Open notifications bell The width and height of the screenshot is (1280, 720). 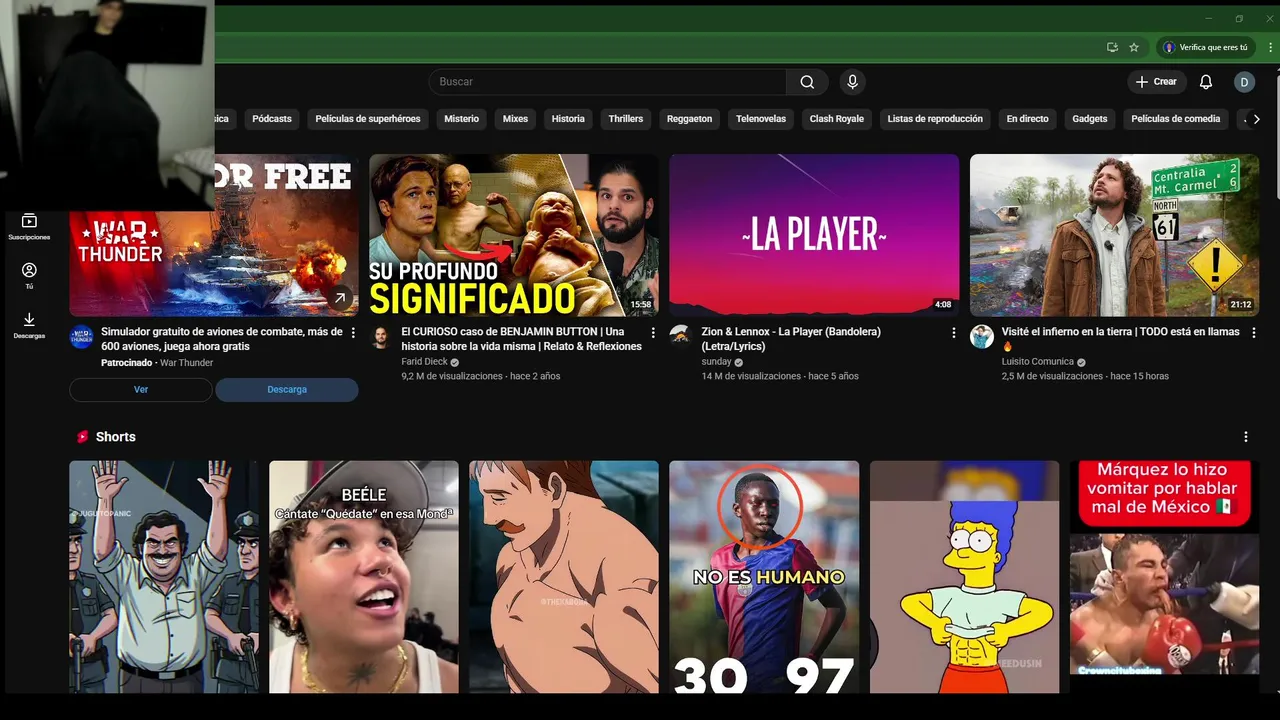[x=1206, y=82]
